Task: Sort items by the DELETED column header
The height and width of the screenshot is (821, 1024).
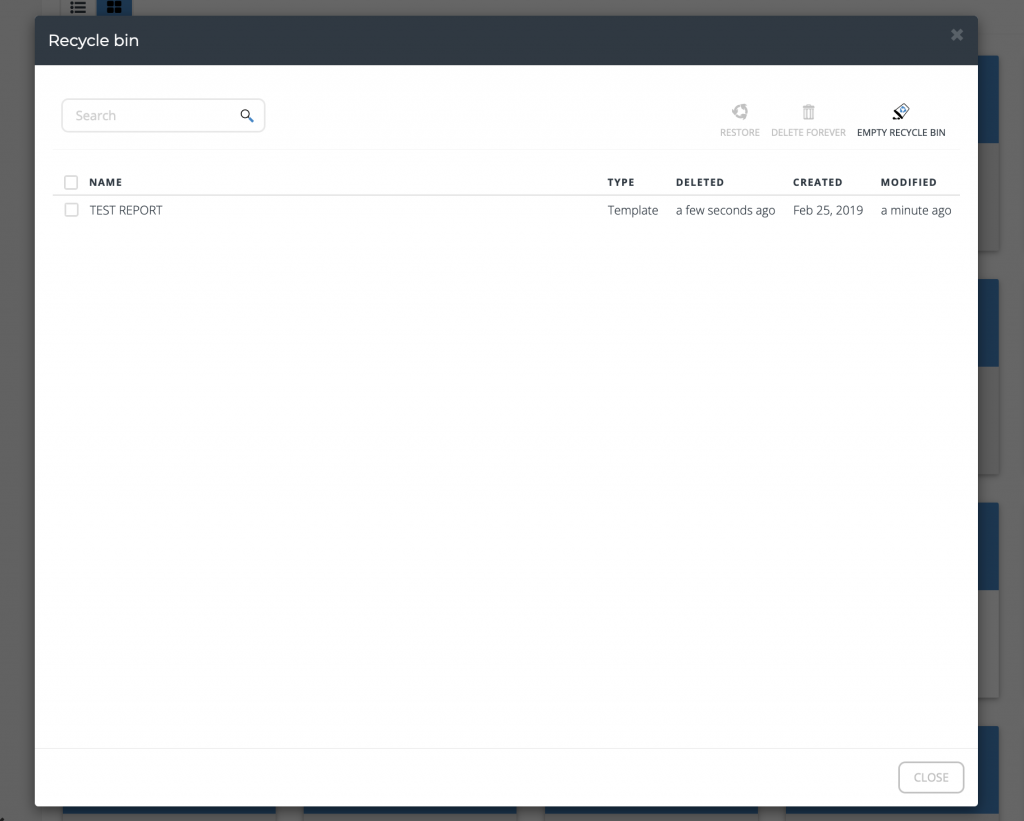Action: [699, 183]
